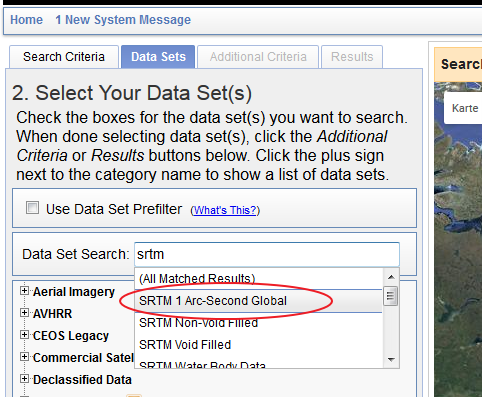Switch to the Search Criteria tab
482x397 pixels.
click(x=64, y=57)
